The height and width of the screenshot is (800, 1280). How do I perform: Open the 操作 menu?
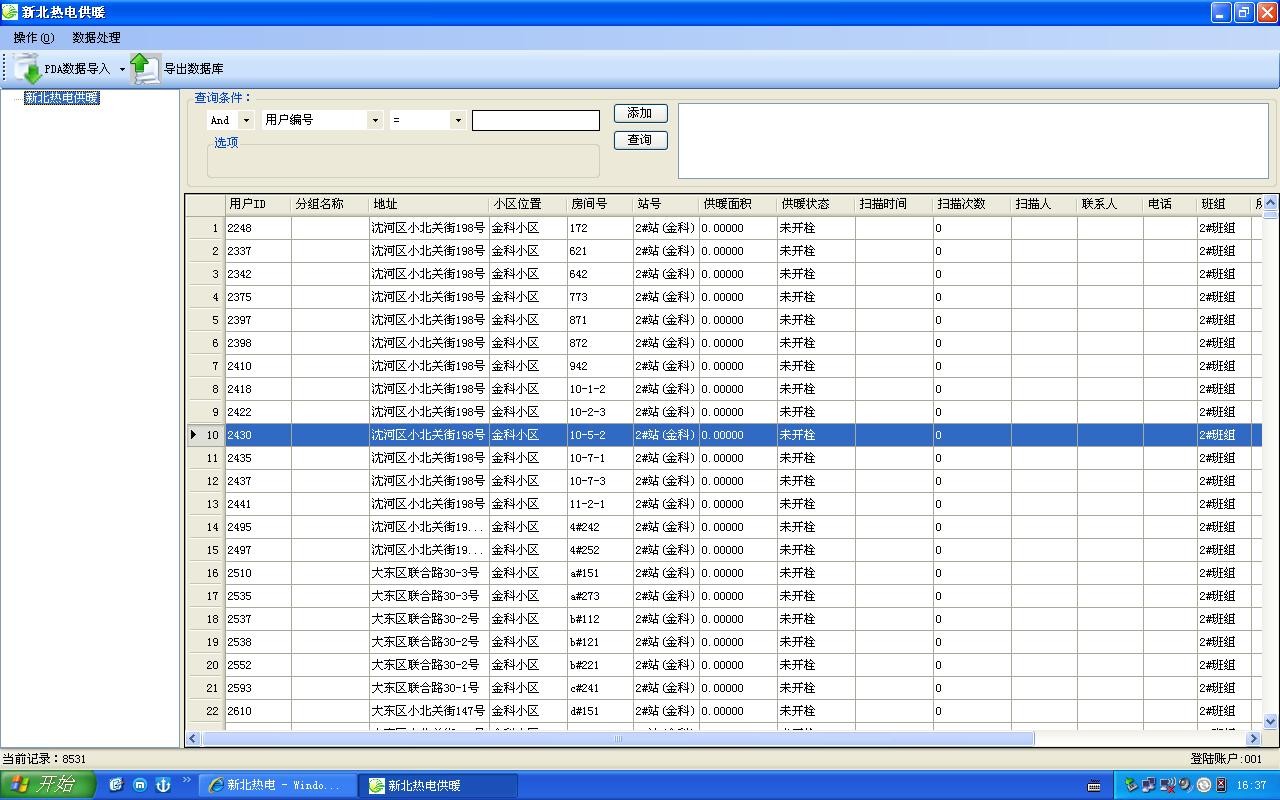coord(33,37)
